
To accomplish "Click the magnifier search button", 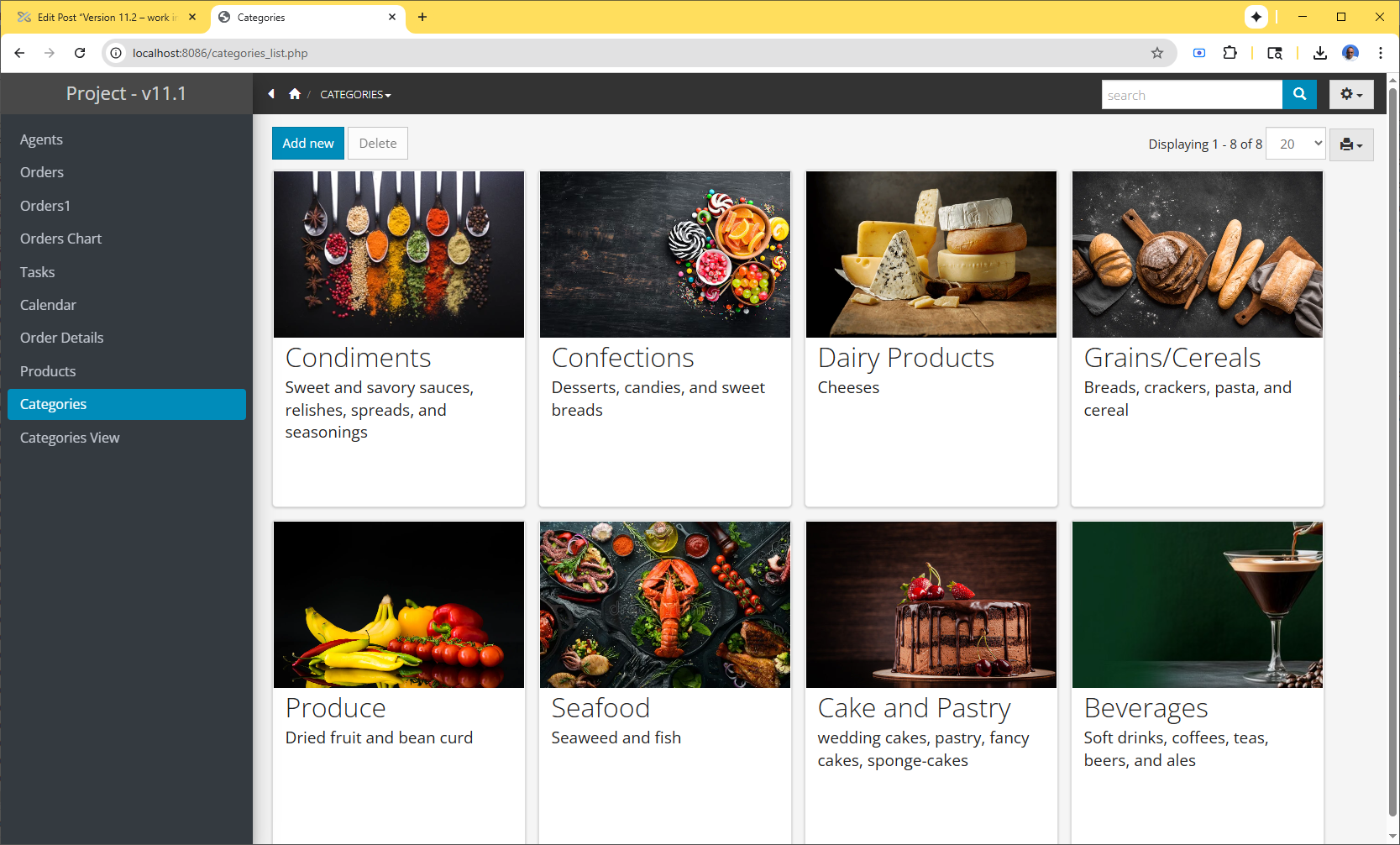I will tap(1299, 95).
